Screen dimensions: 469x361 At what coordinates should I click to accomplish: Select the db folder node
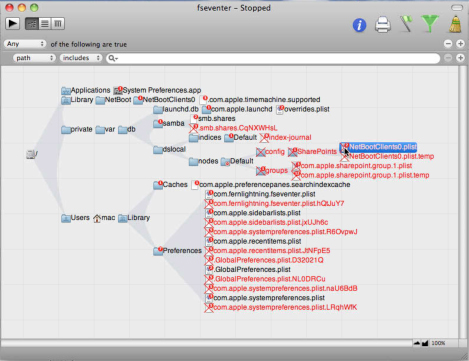(127, 129)
